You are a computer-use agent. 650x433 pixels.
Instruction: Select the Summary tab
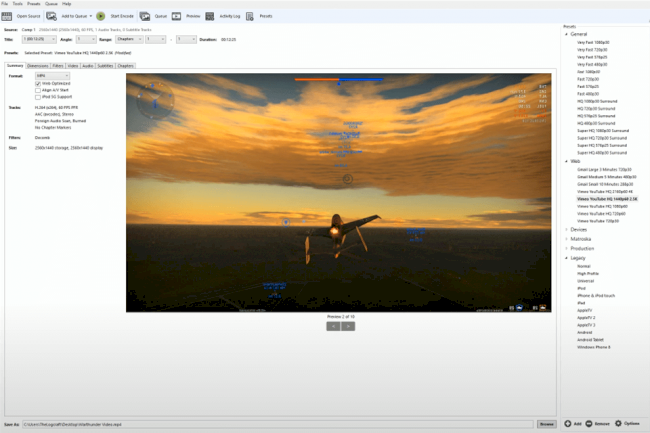click(15, 65)
